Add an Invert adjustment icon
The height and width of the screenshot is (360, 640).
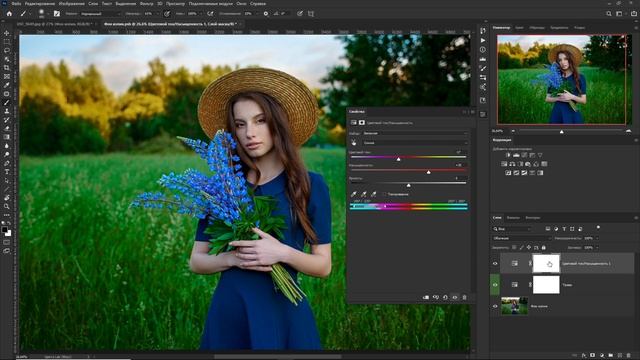[508, 173]
